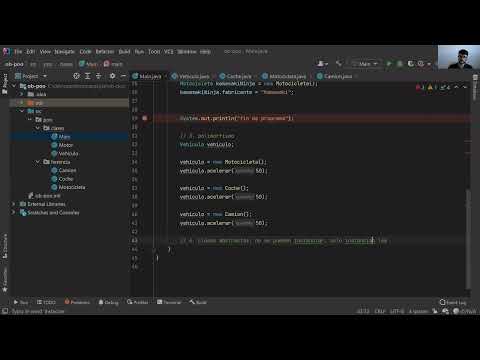Open the Event Log

tap(453, 302)
